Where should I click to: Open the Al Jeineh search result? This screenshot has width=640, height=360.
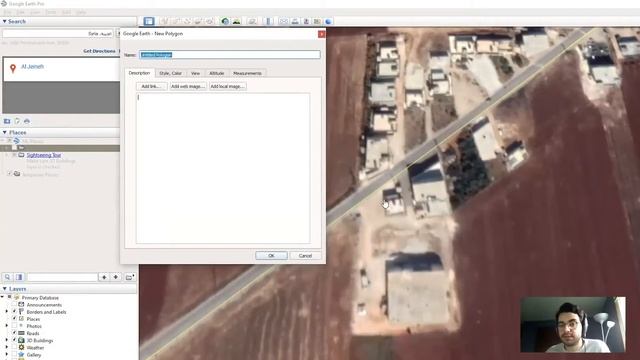(32, 67)
